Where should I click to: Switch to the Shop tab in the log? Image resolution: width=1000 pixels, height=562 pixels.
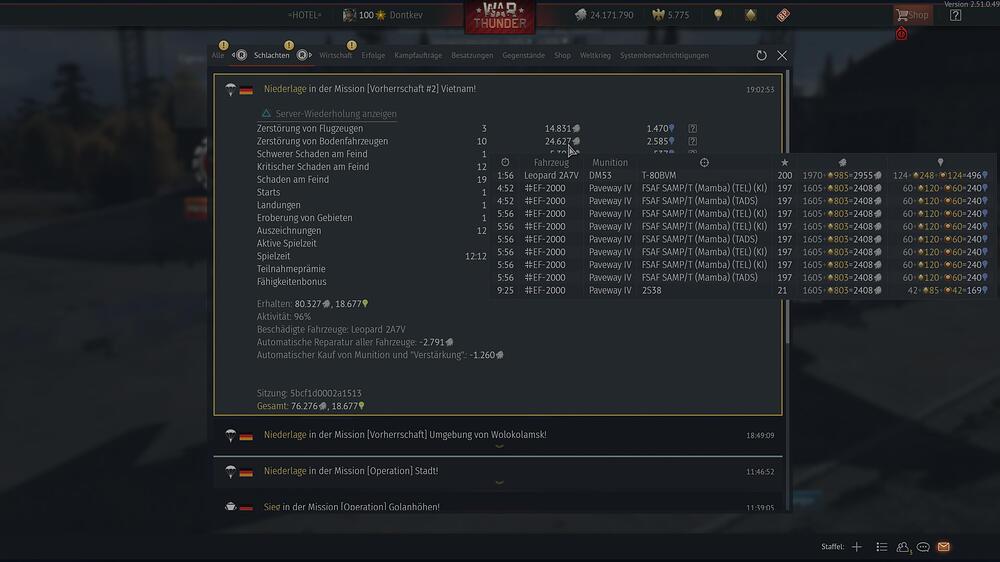tap(562, 55)
